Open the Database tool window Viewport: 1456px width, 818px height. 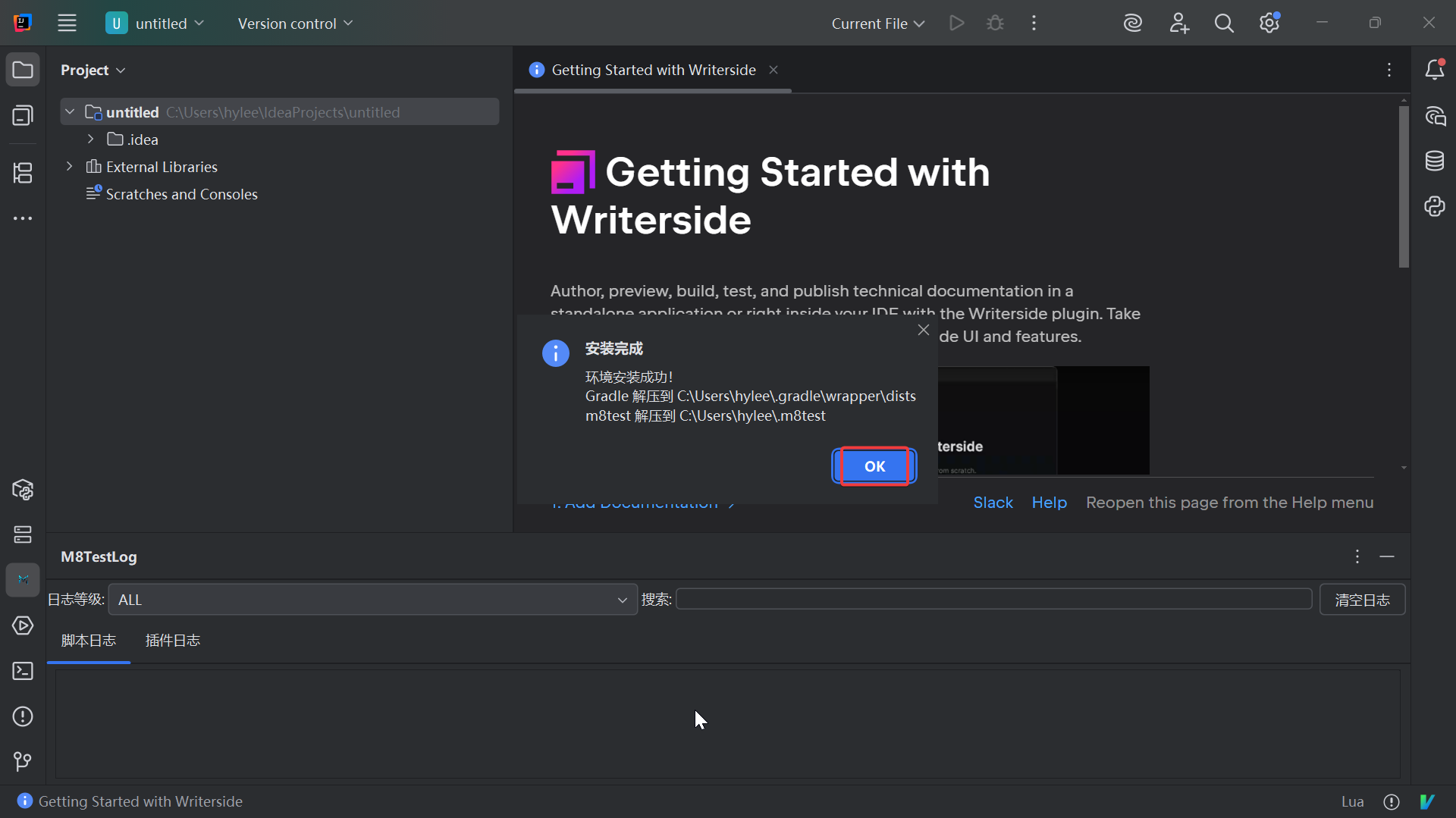click(1434, 161)
